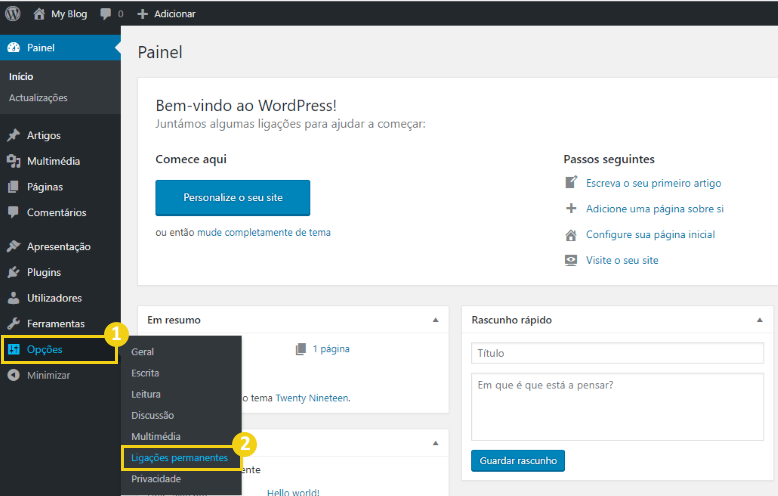Click the WordPress logo icon

pyautogui.click(x=13, y=13)
